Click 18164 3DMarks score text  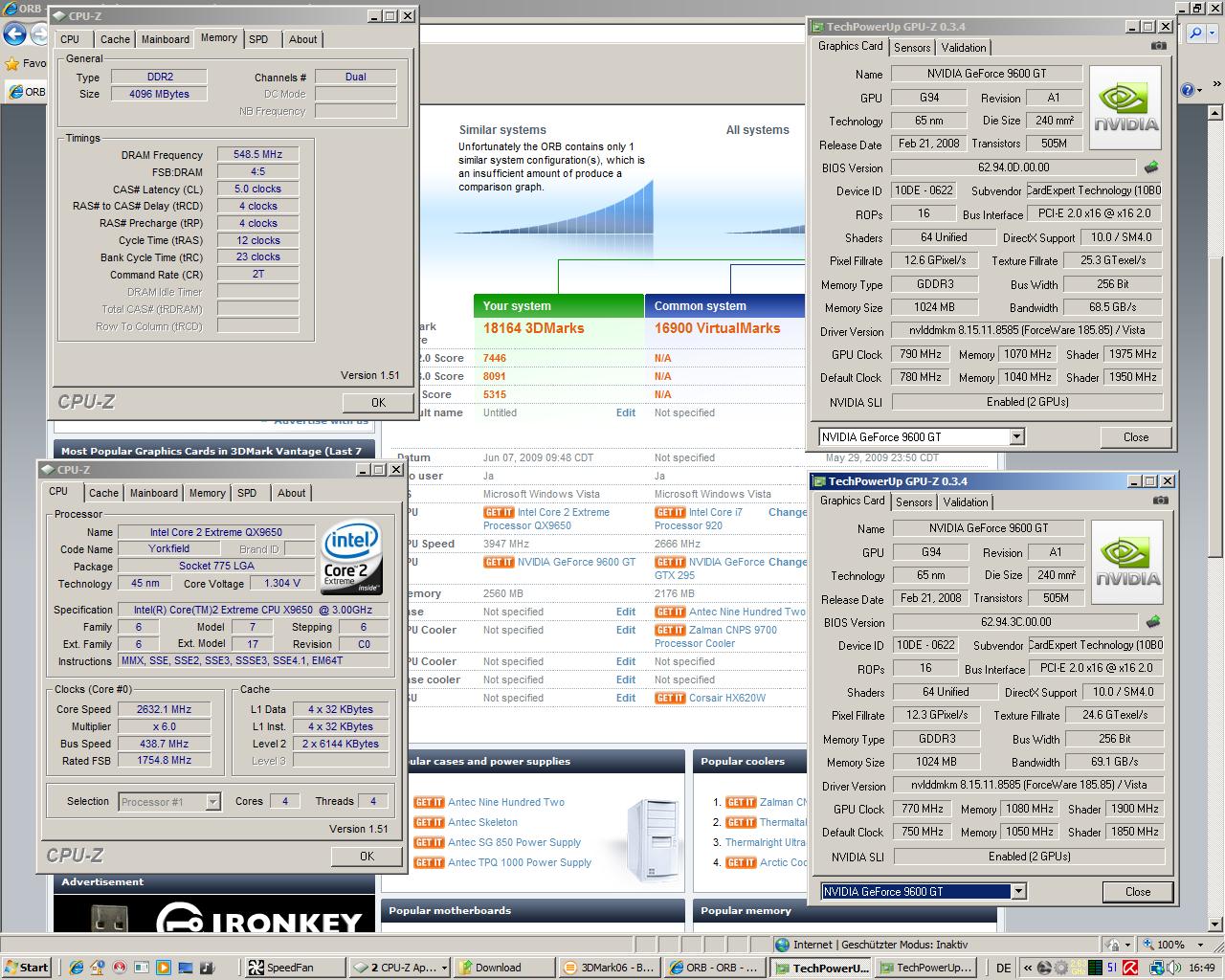pyautogui.click(x=533, y=328)
